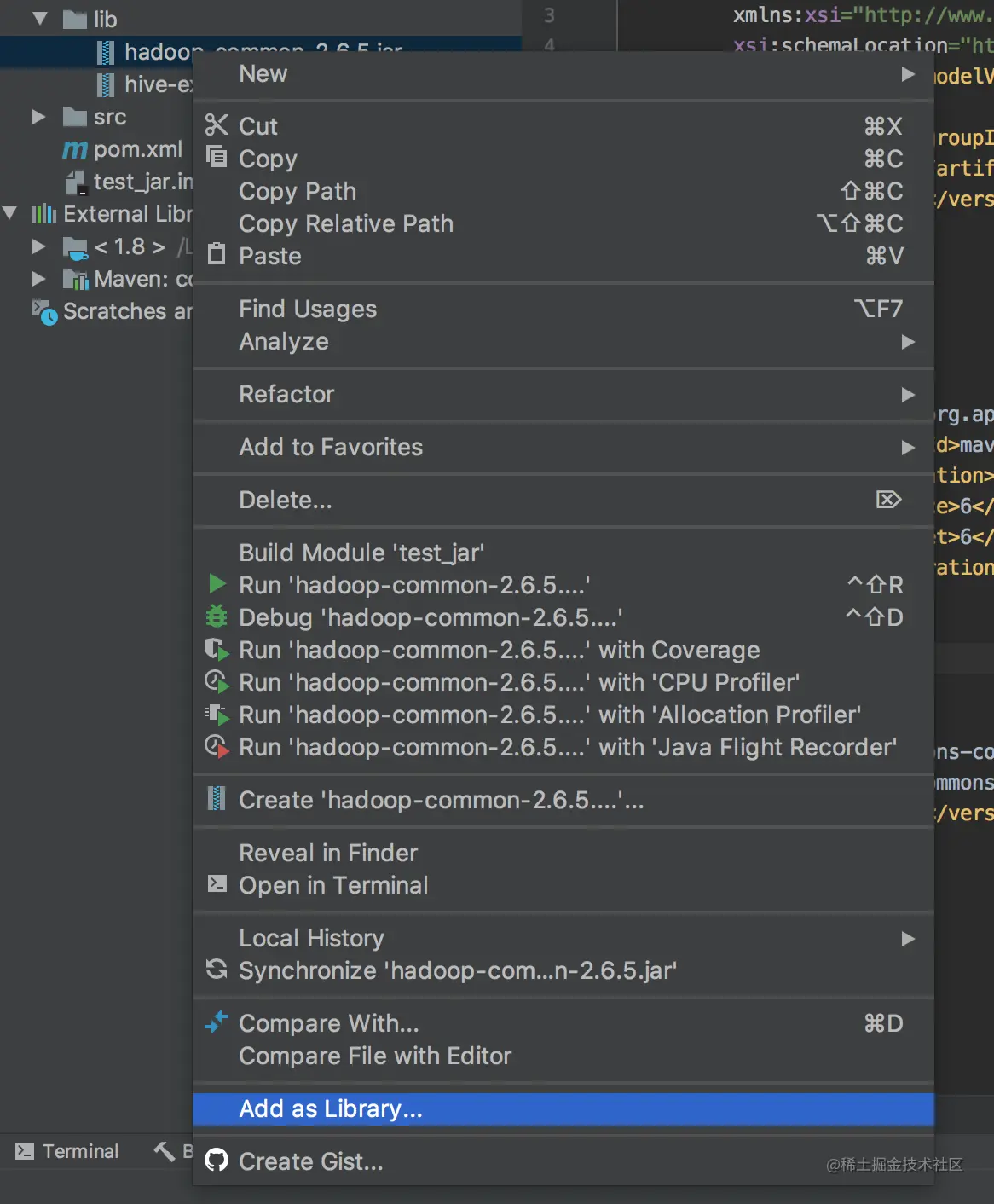
Task: Open the Analyze submenu arrow
Action: 908,341
